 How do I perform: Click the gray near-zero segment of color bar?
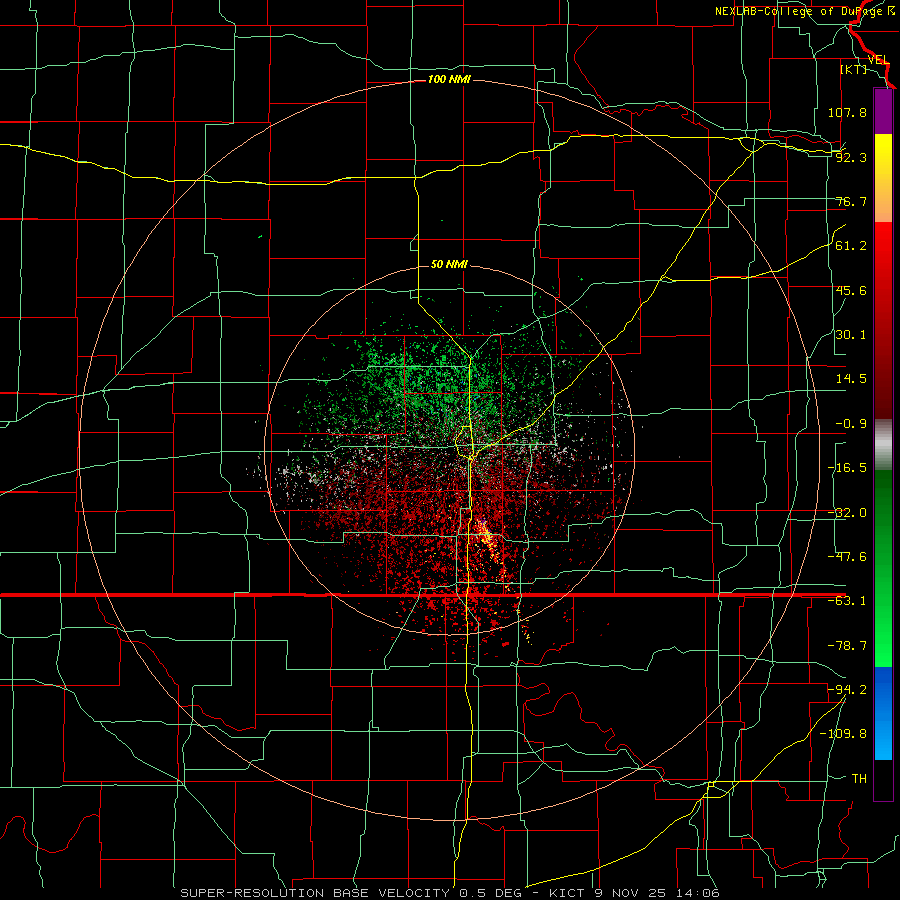tap(883, 445)
